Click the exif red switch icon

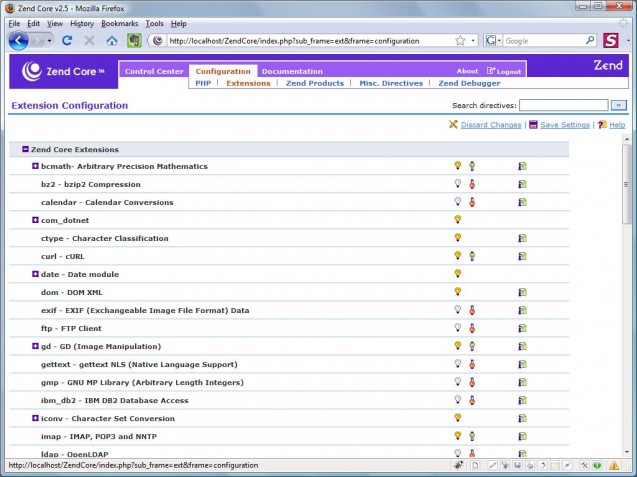472,310
